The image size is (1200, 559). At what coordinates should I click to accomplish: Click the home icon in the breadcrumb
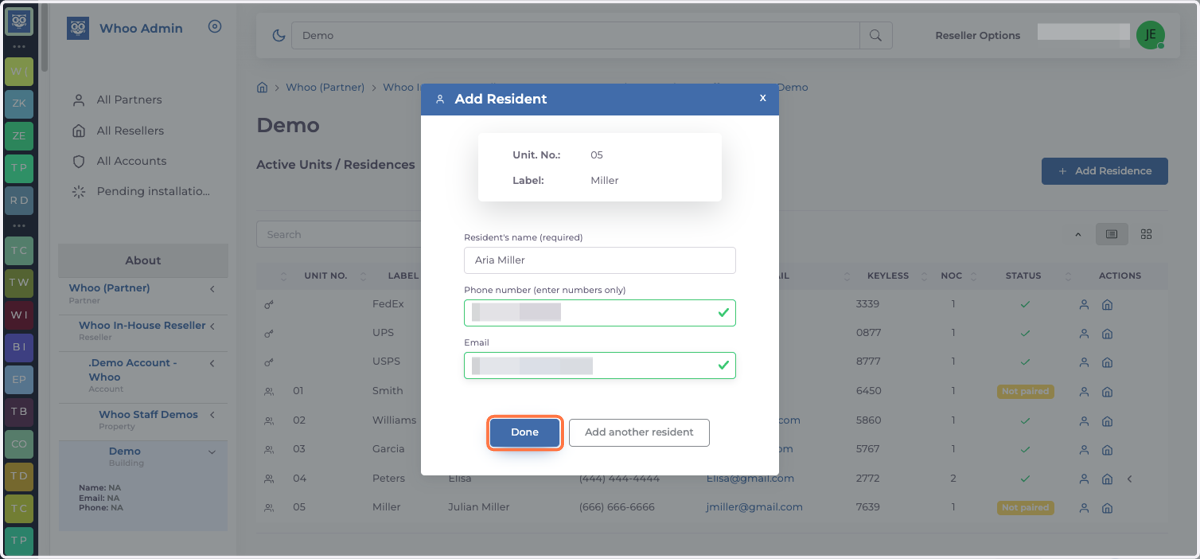[x=262, y=87]
